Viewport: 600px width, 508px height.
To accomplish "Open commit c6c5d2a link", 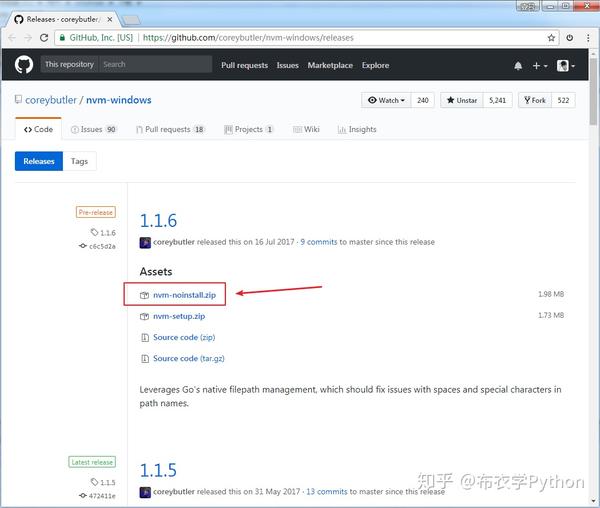I will 98,246.
